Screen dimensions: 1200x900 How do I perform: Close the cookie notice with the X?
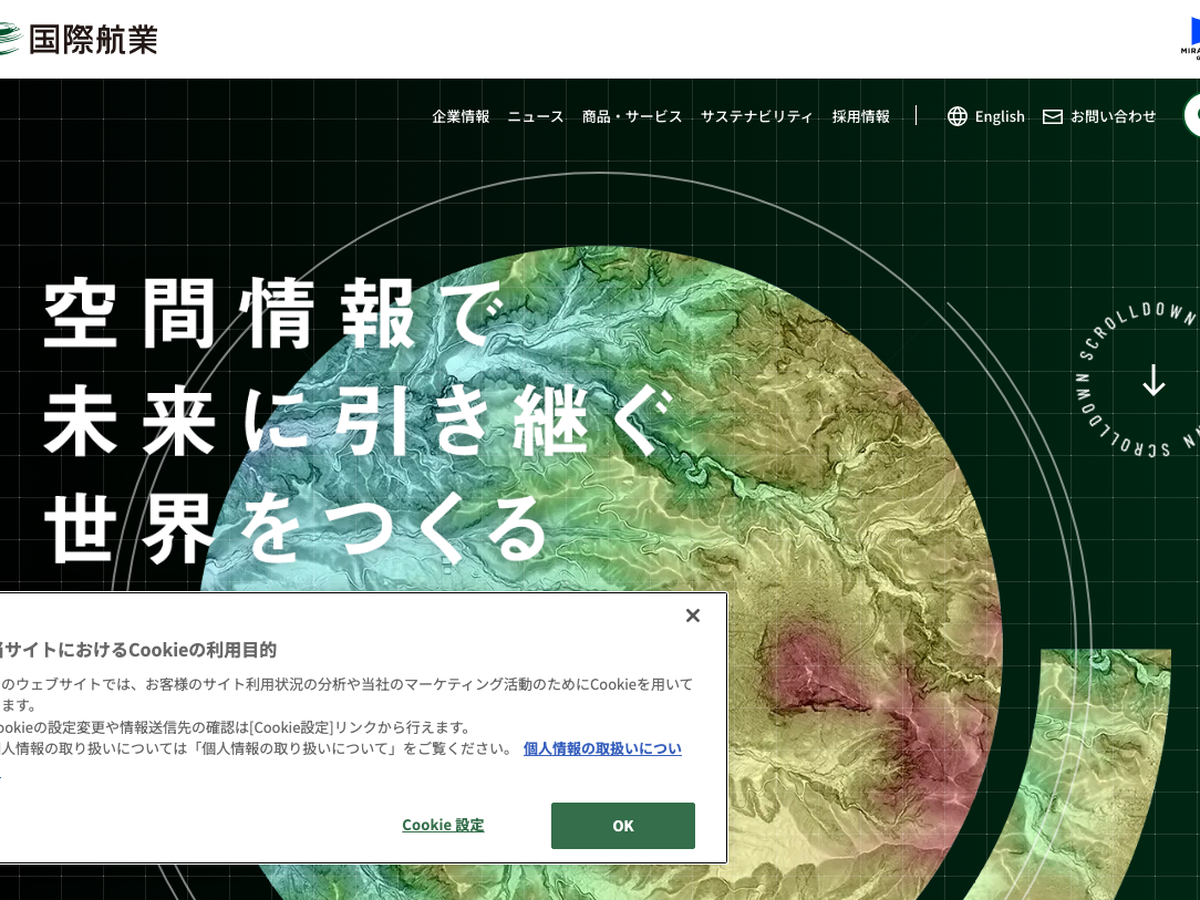pos(692,616)
